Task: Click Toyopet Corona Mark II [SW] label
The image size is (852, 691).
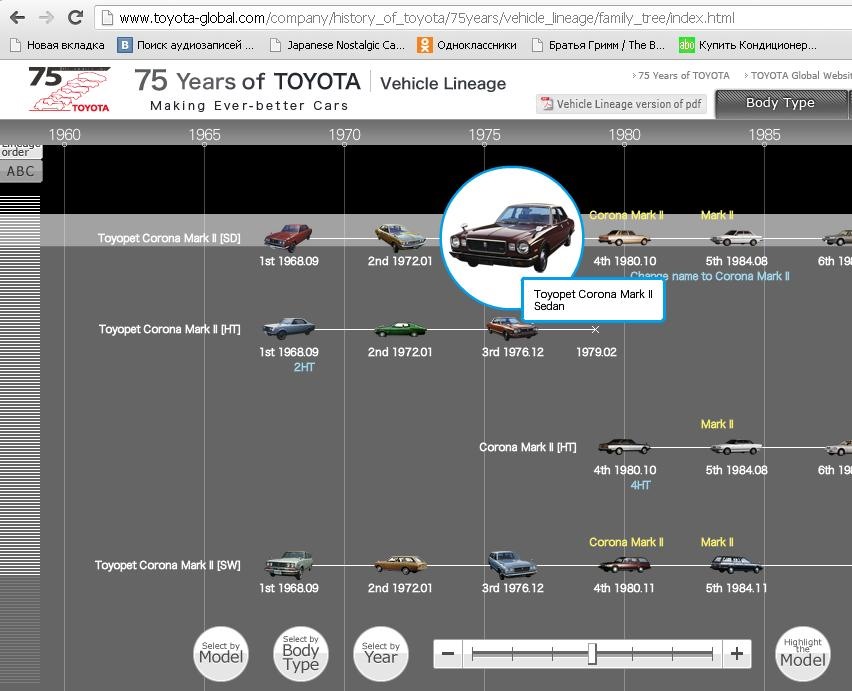Action: 167,565
